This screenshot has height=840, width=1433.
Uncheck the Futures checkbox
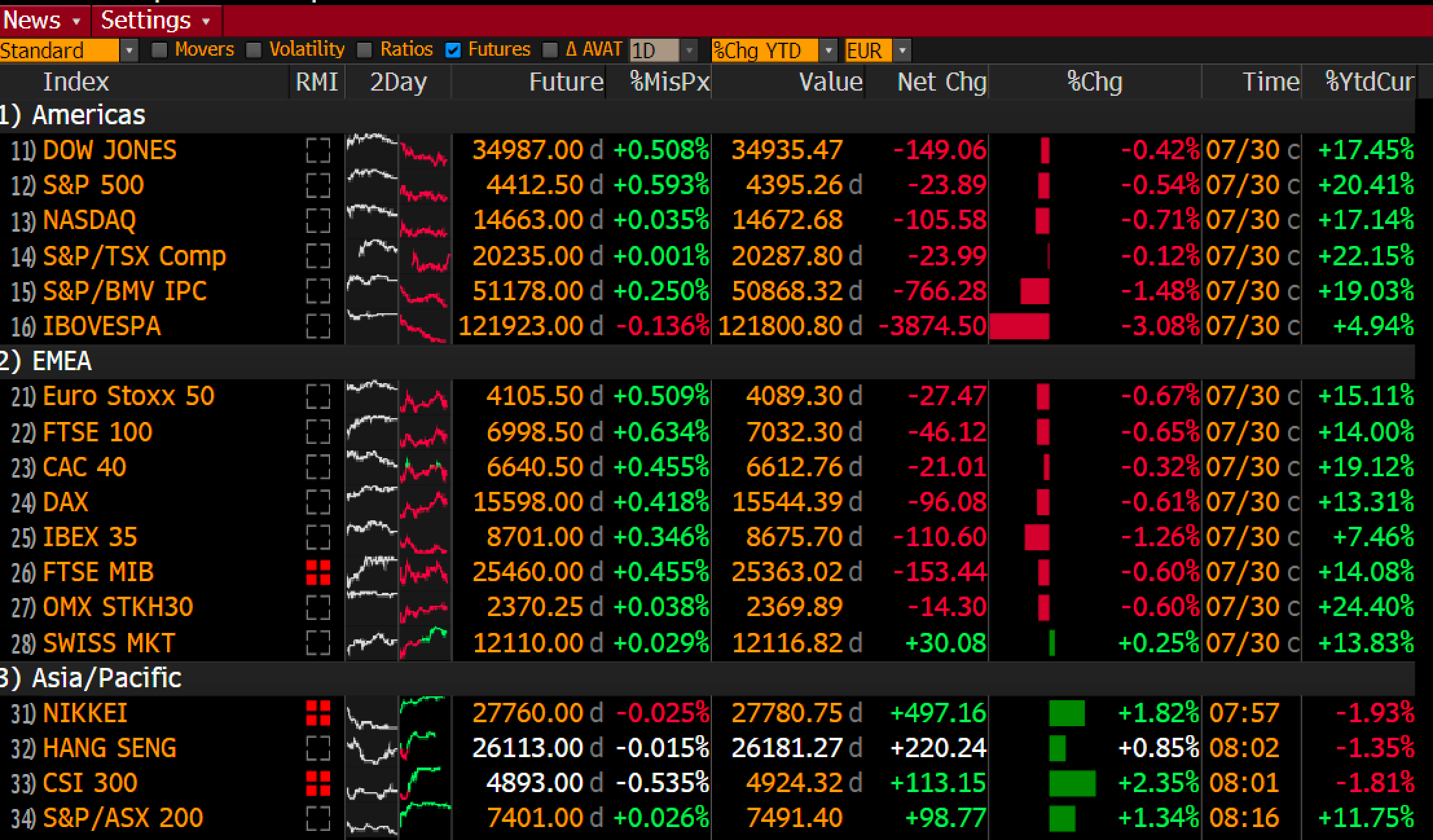(x=453, y=50)
